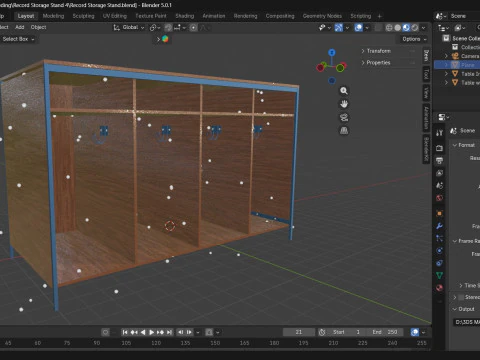Jump to the next keyframe
The height and width of the screenshot is (360, 480).
tap(160, 332)
